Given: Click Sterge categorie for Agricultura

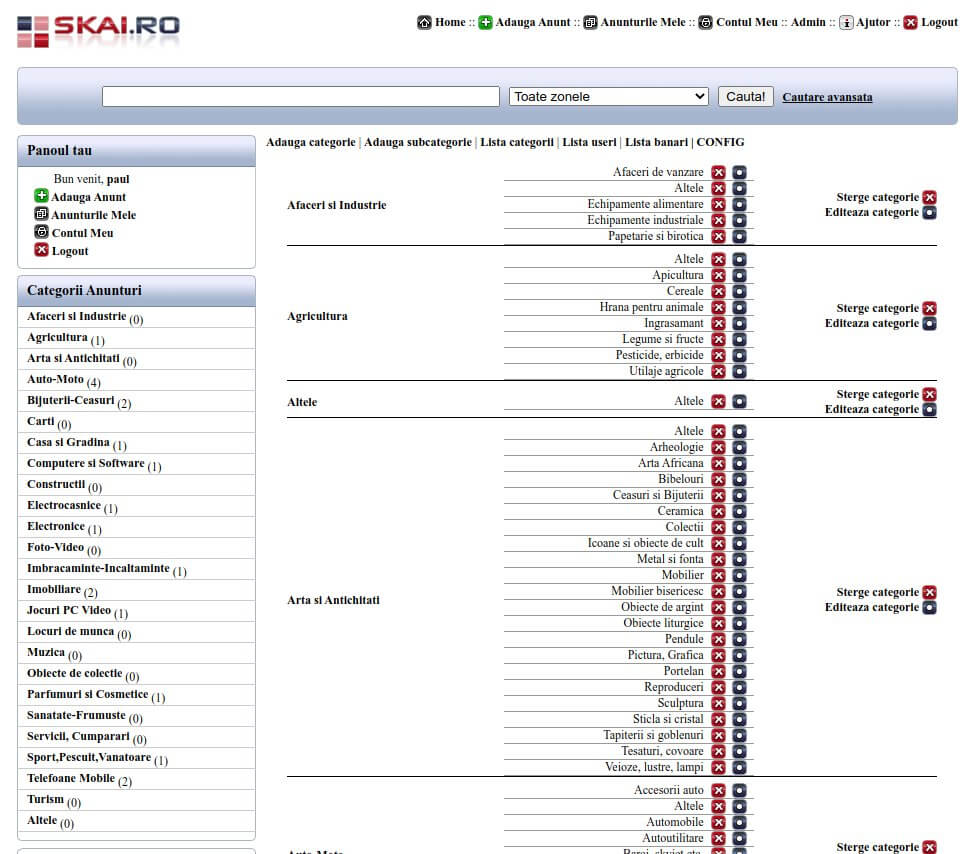Looking at the screenshot, I should point(878,308).
